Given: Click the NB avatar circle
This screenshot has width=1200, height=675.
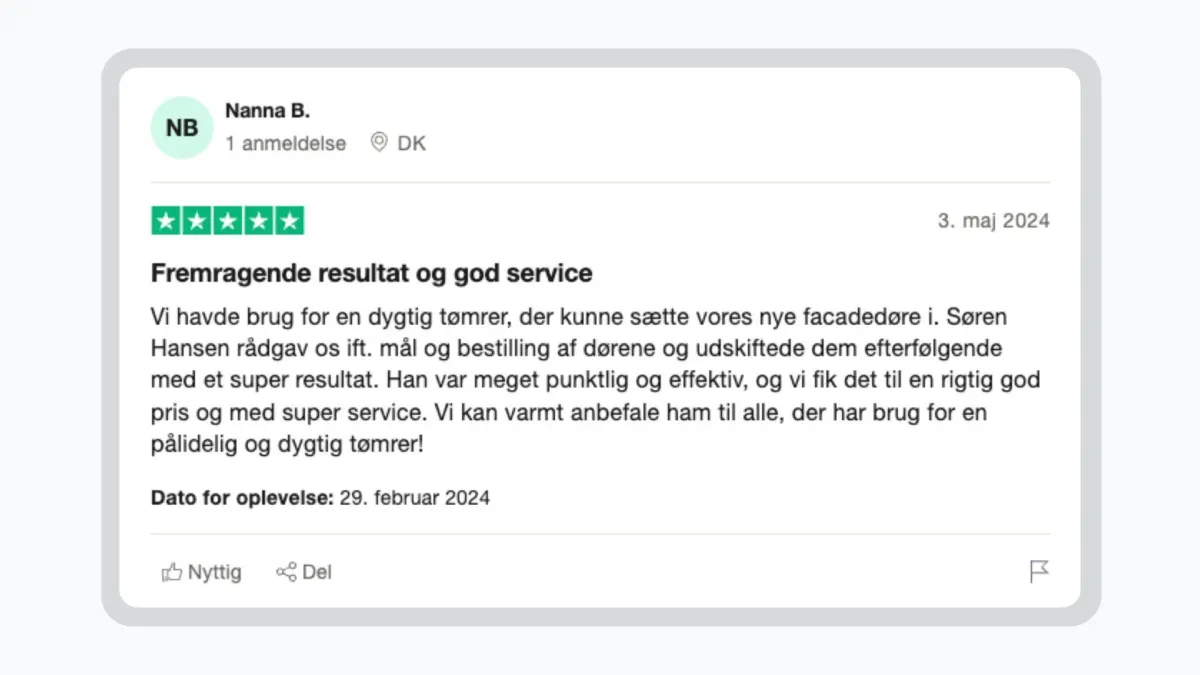Looking at the screenshot, I should pyautogui.click(x=182, y=128).
